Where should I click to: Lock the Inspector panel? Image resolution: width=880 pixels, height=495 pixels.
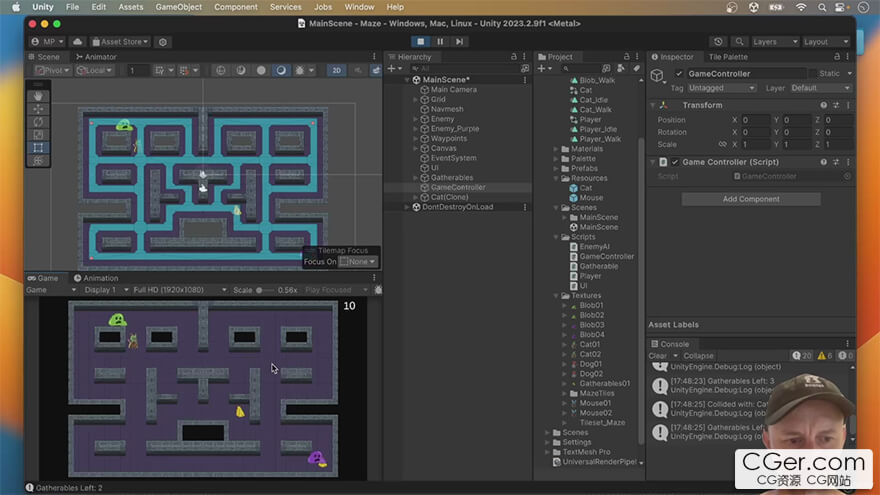click(x=837, y=57)
